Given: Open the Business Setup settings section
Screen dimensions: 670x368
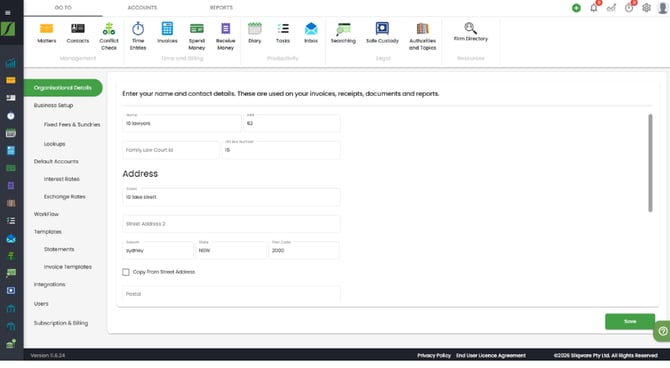Looking at the screenshot, I should 53,105.
